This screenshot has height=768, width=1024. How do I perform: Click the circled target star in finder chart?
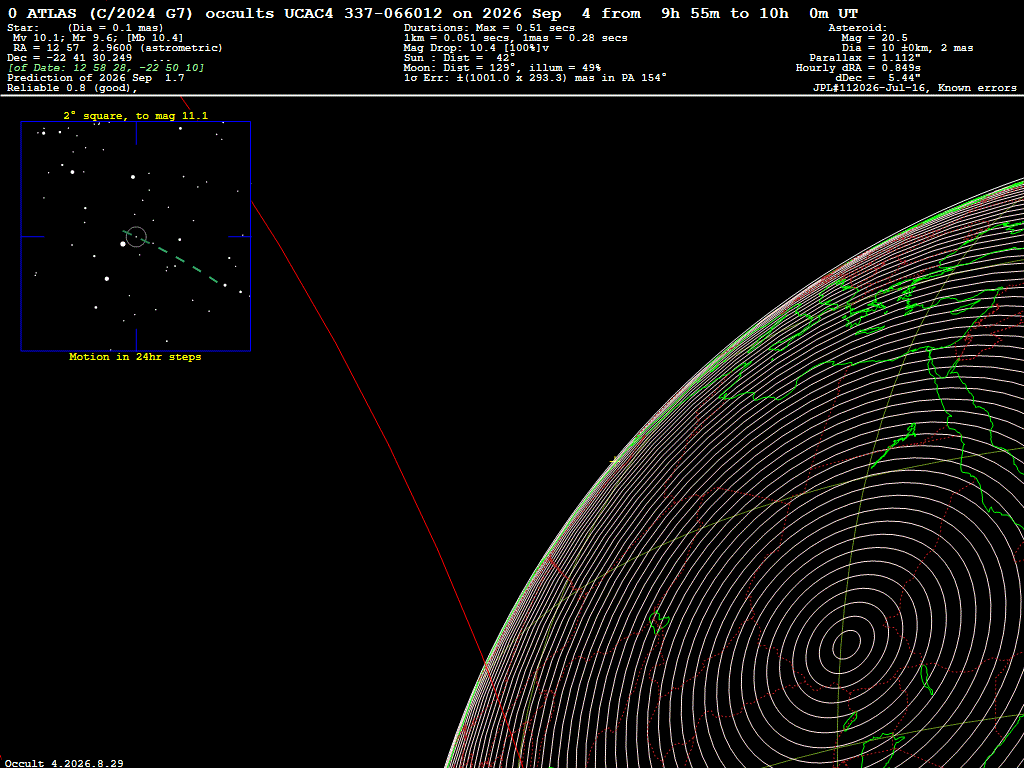[x=136, y=236]
